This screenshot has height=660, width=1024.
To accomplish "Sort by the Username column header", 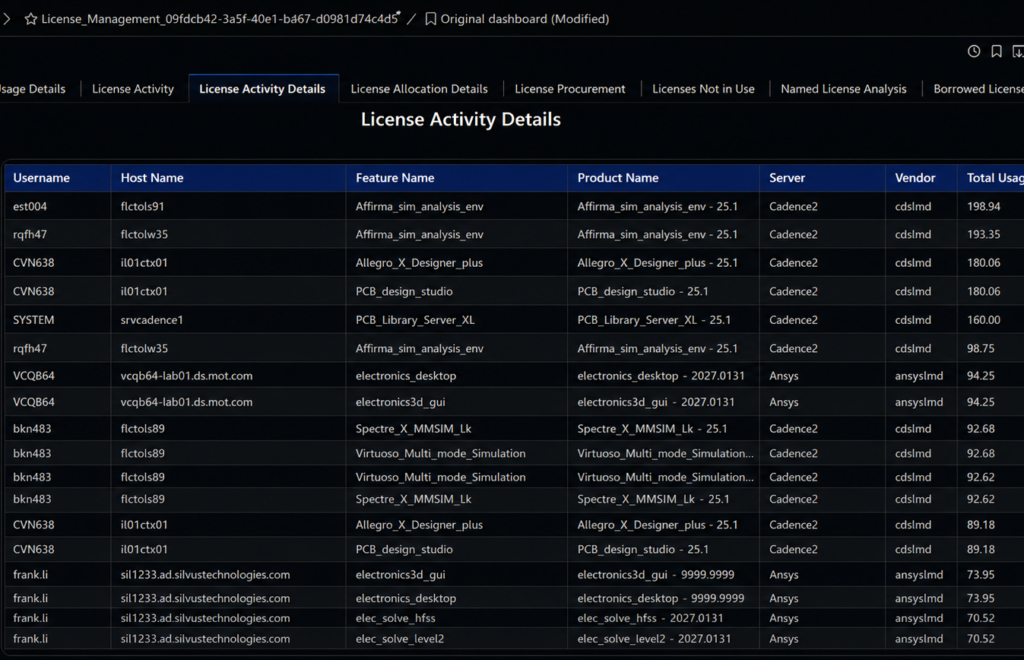I will 41,178.
